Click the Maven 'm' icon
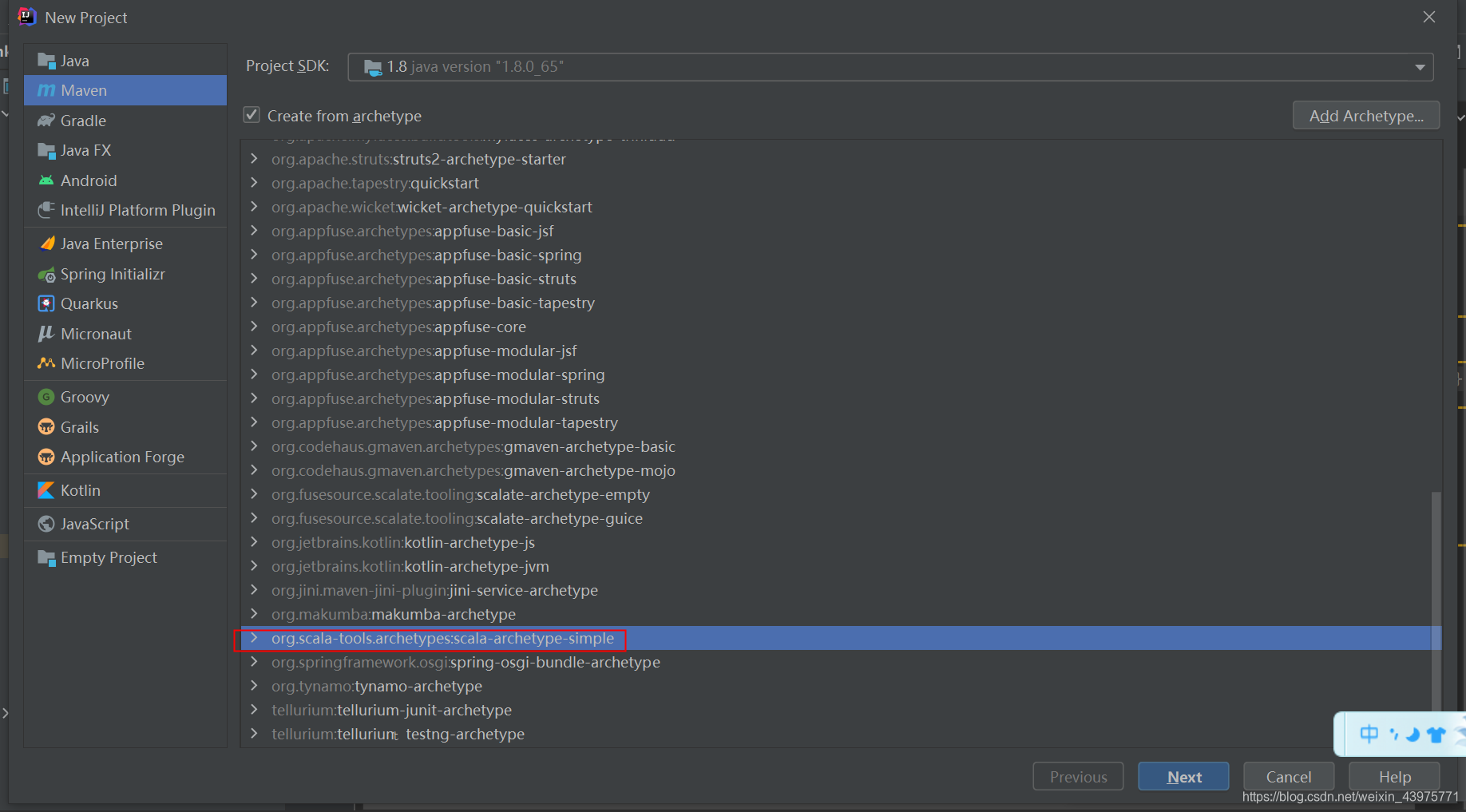 pos(46,91)
